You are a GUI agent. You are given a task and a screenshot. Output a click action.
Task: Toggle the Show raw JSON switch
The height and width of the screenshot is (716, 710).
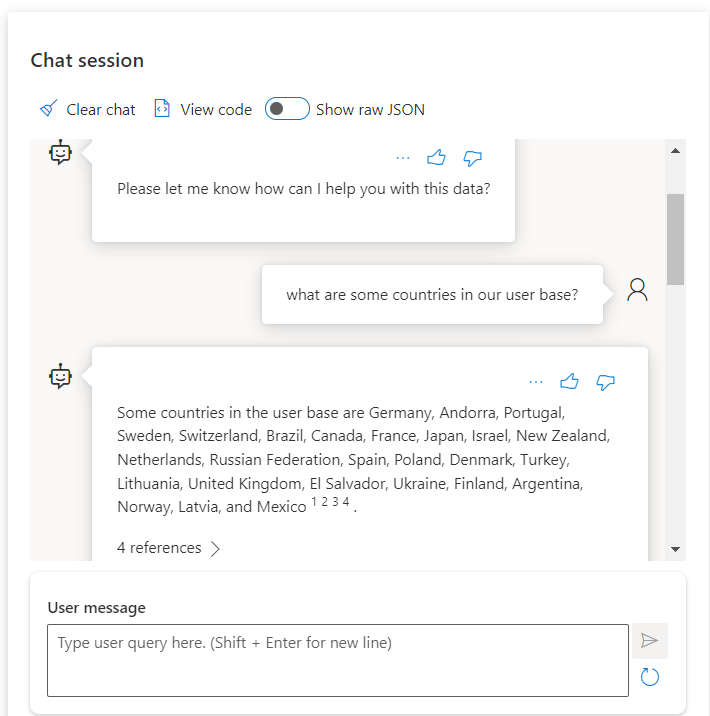pos(287,109)
